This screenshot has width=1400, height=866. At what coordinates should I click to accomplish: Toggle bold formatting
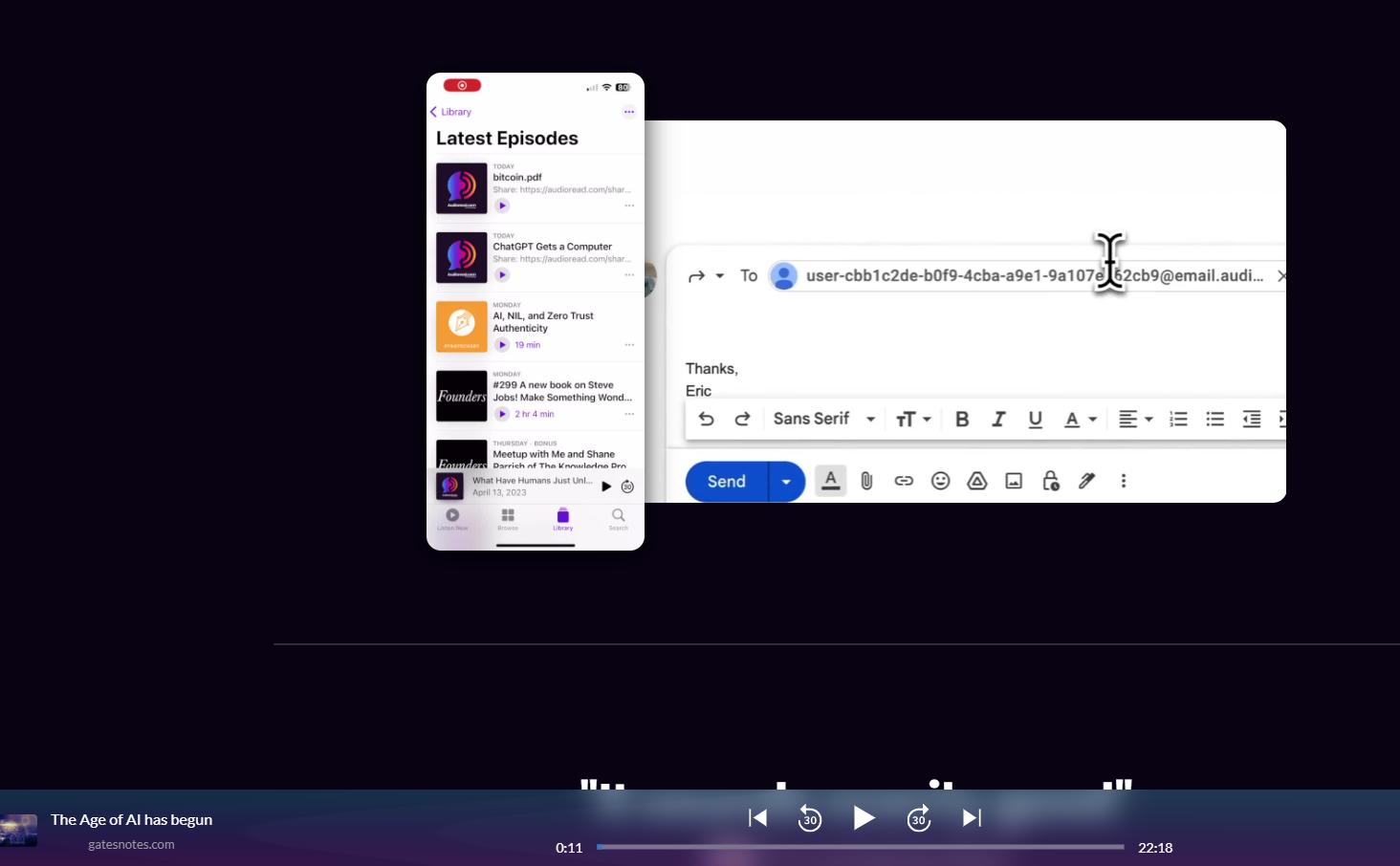[961, 419]
